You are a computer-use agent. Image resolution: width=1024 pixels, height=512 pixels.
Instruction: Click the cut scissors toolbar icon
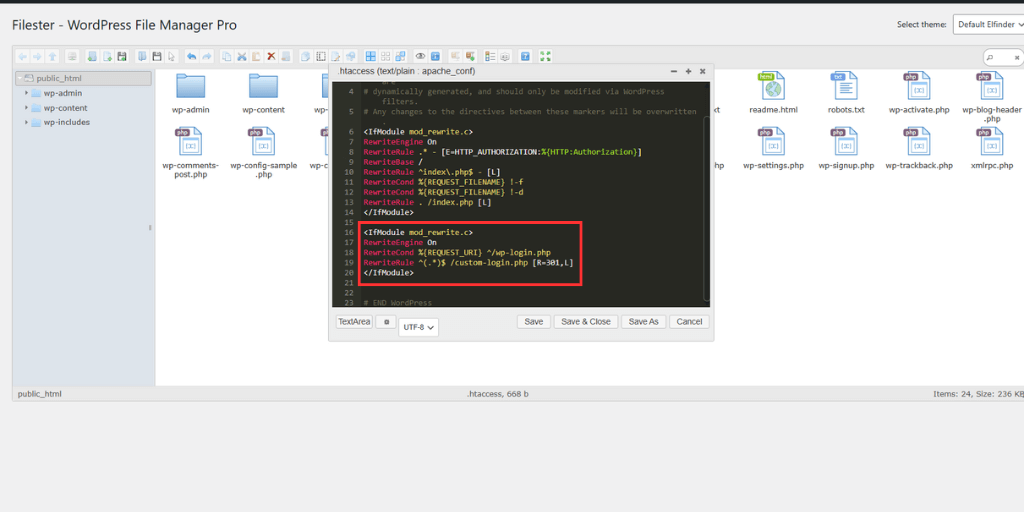tap(242, 56)
